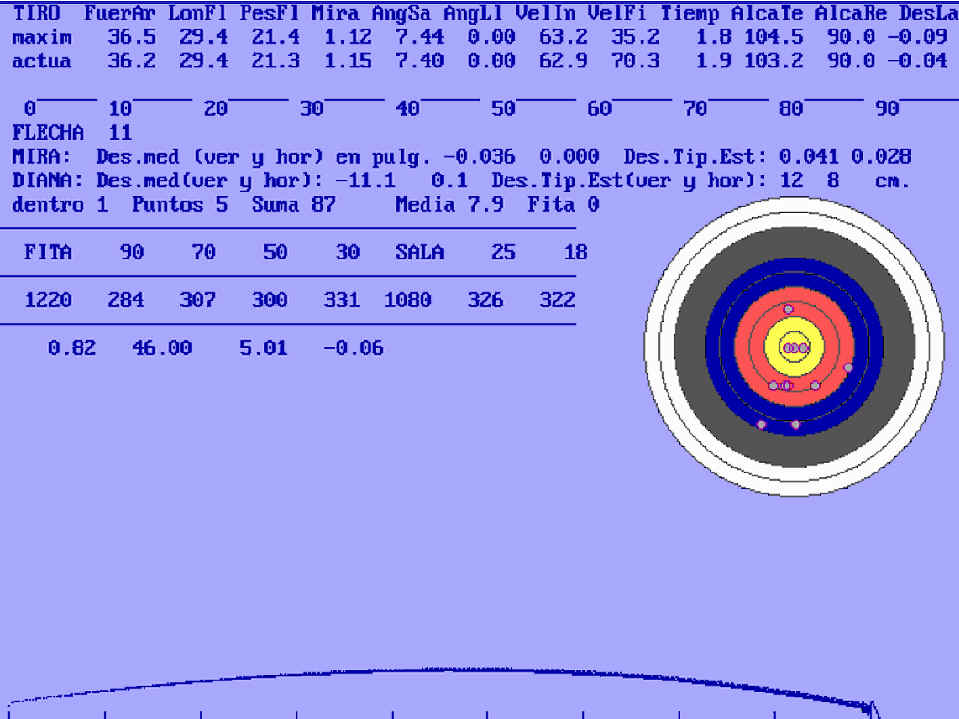Click the Tiemp column header
Screen dimensions: 959x719
689,13
